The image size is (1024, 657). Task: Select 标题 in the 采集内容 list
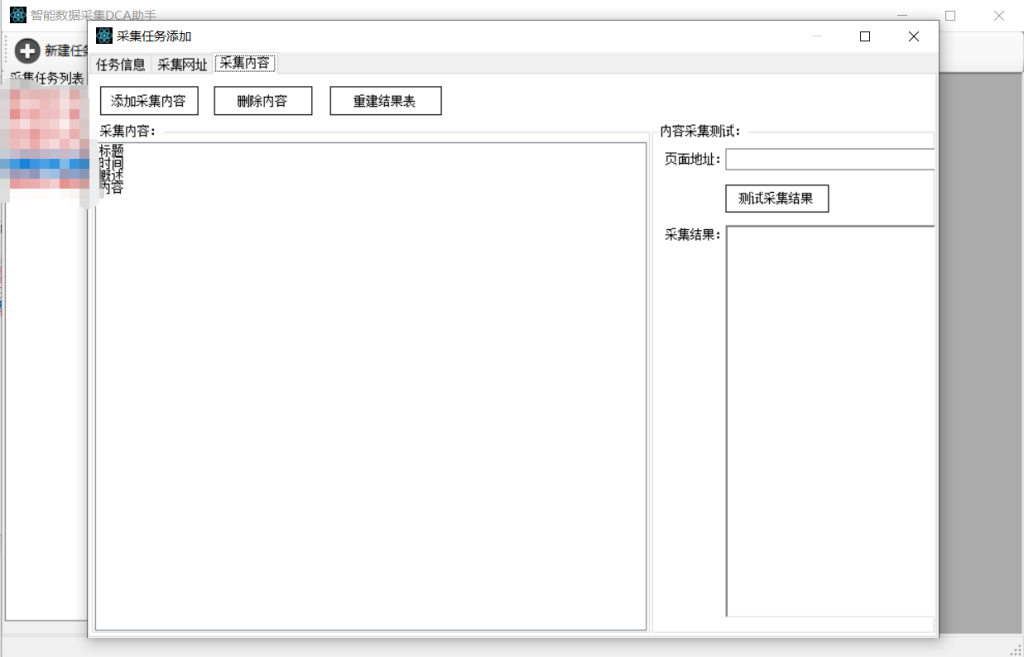[111, 150]
